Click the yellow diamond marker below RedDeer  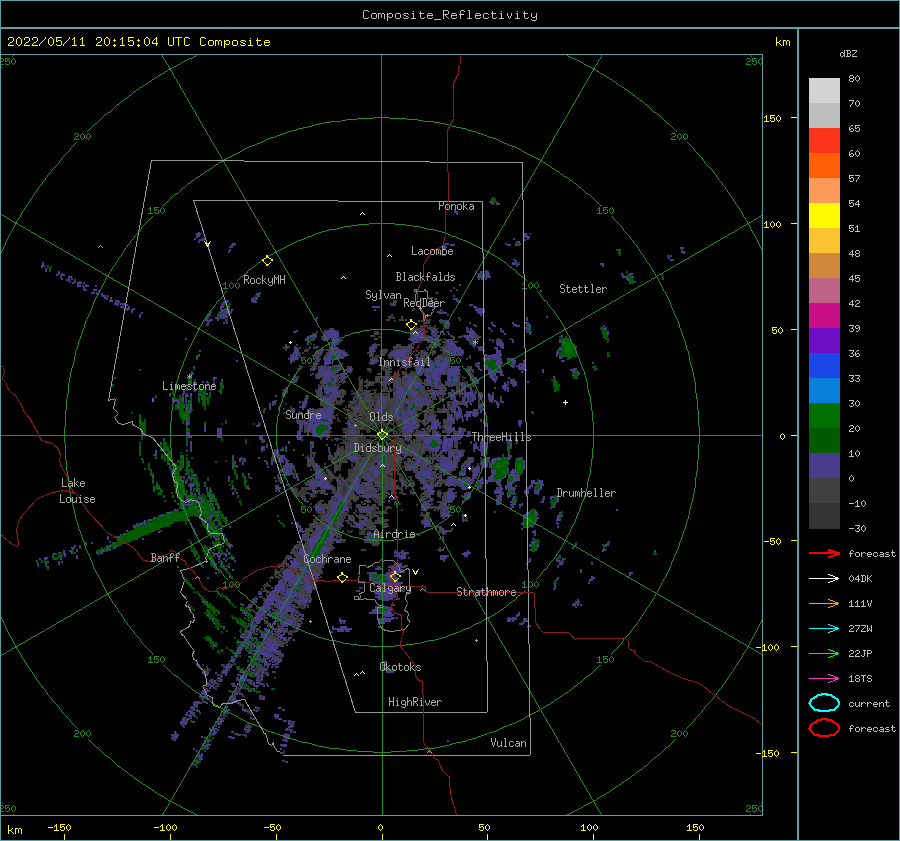pyautogui.click(x=411, y=325)
